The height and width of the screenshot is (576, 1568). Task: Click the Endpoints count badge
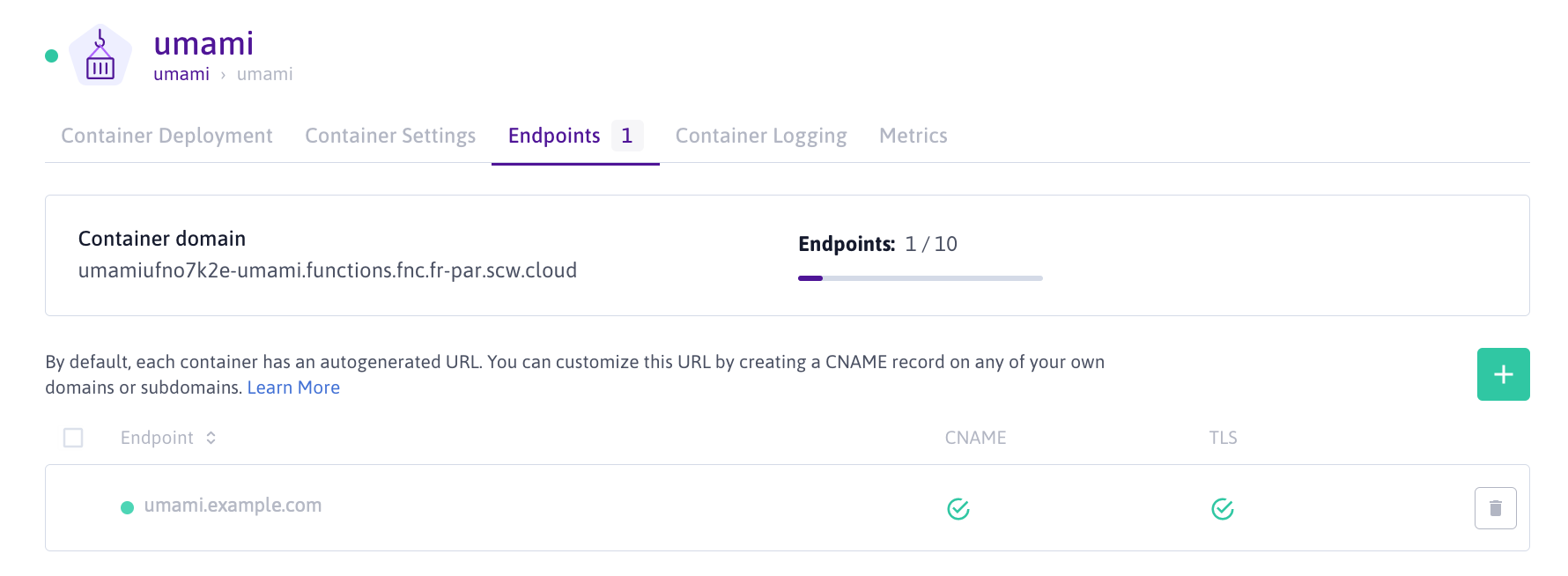[x=627, y=136]
